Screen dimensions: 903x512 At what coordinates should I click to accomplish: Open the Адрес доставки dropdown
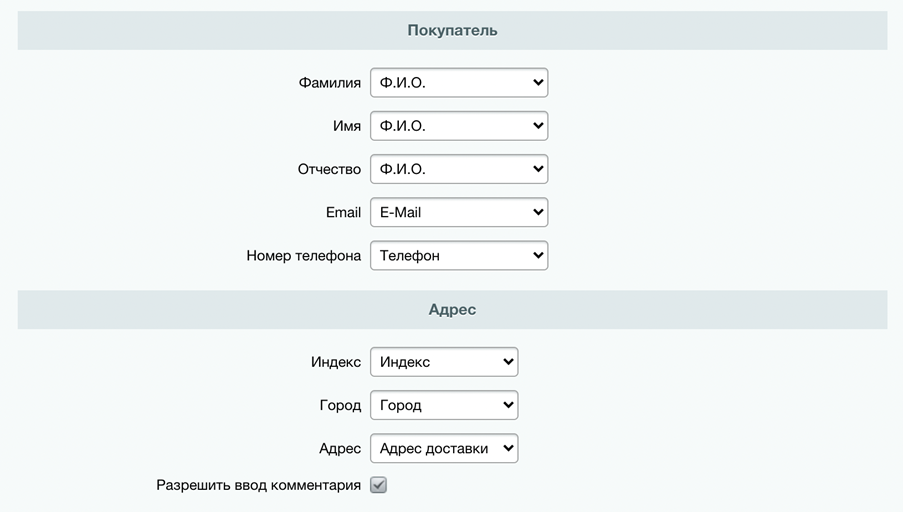click(443, 448)
